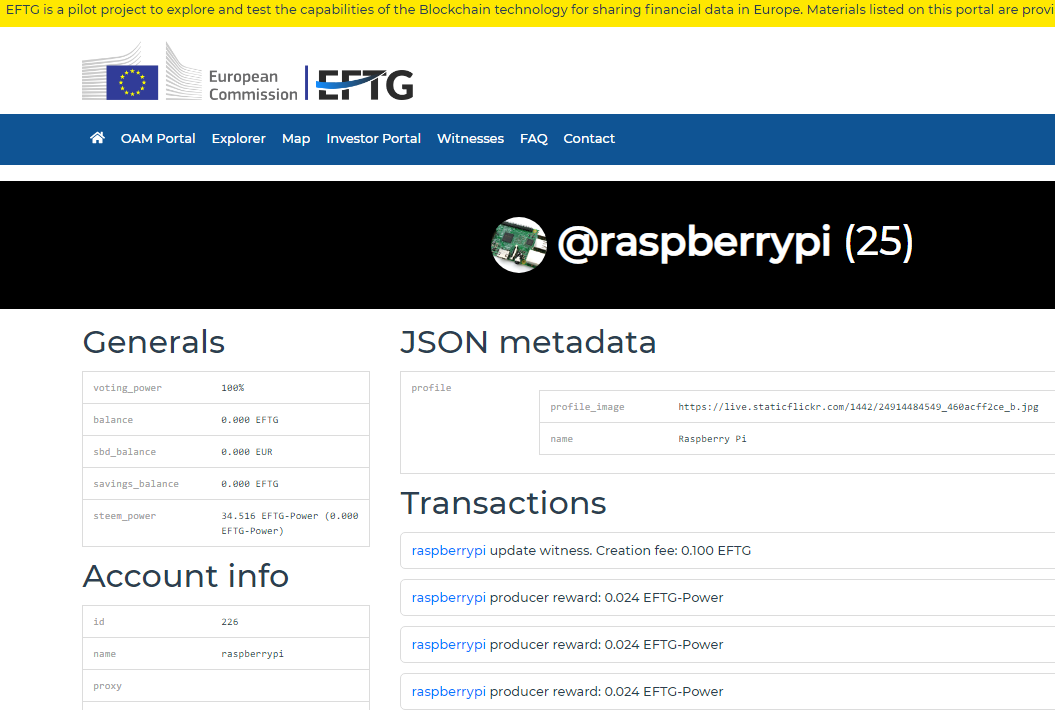Click the EFTG logo
The width and height of the screenshot is (1055, 710).
point(365,84)
